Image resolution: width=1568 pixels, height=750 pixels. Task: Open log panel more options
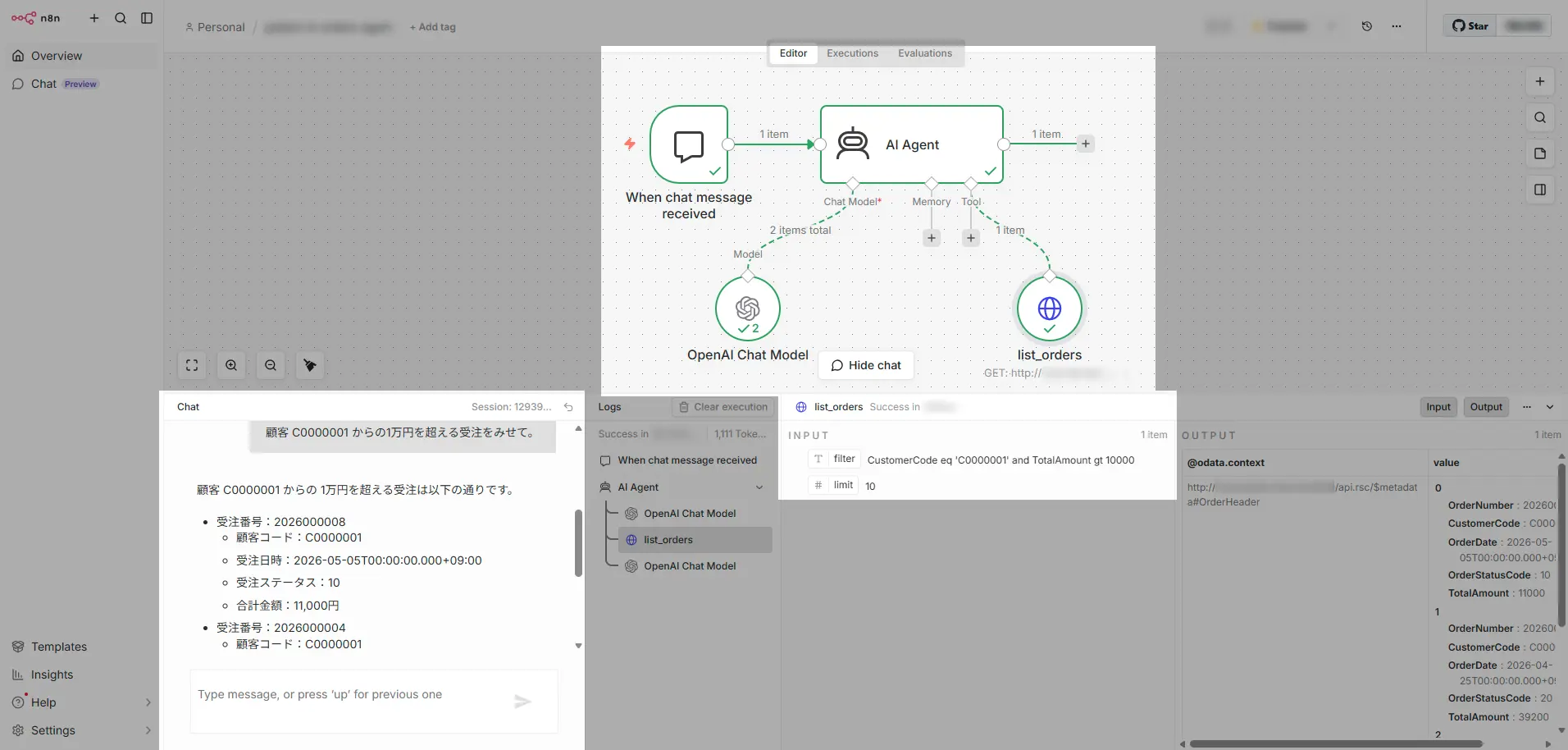1527,407
